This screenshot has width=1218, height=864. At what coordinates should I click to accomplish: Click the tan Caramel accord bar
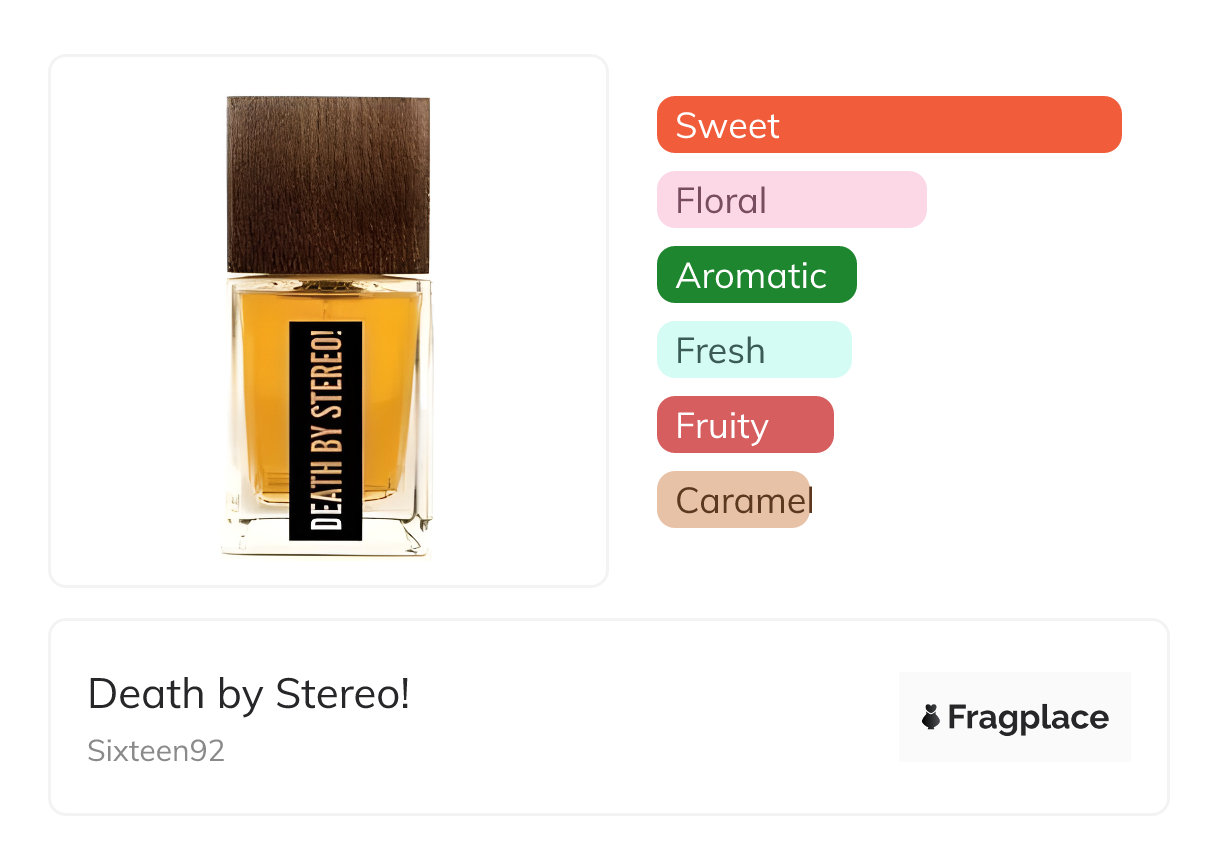pos(733,500)
